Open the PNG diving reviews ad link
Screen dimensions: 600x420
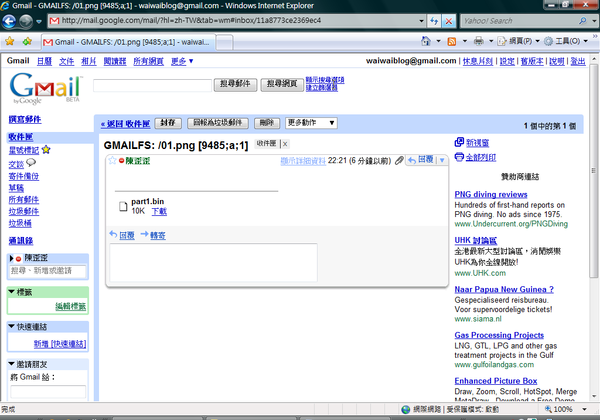point(491,194)
